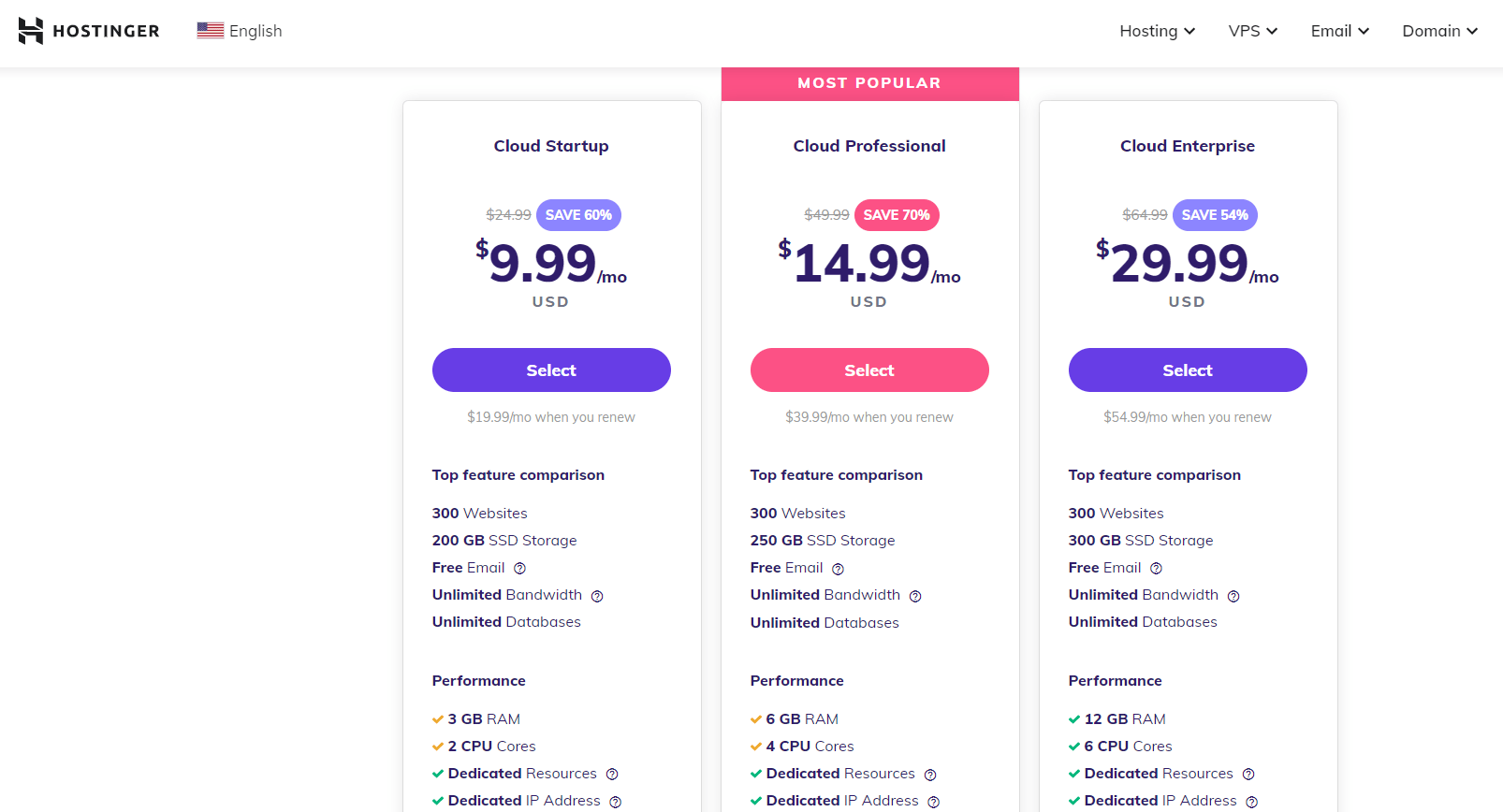Click '200 GB SSD Storage' text

[504, 541]
